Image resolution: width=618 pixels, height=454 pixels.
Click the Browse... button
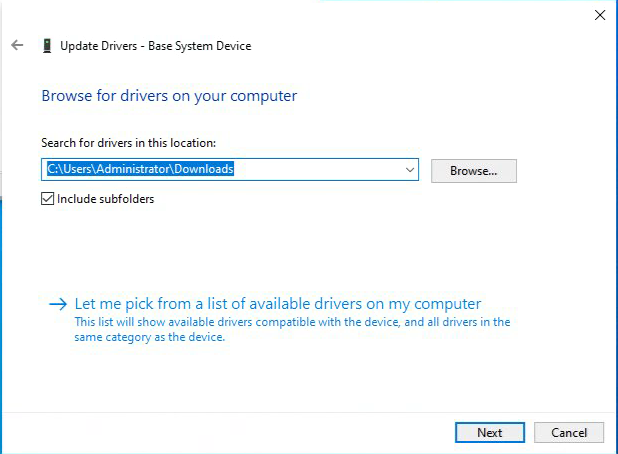473,170
